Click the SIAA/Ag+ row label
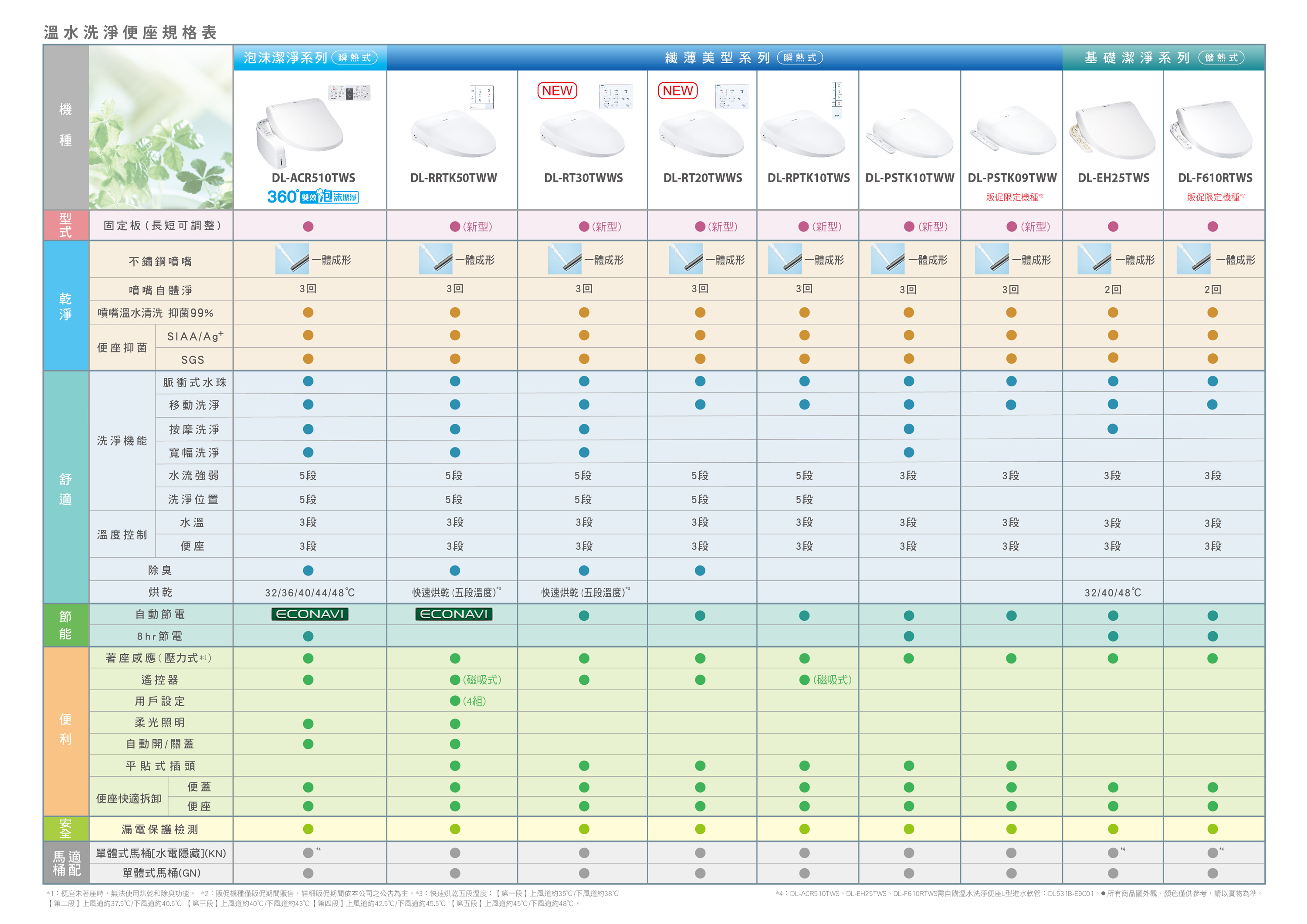This screenshot has width=1307, height=924. (195, 336)
